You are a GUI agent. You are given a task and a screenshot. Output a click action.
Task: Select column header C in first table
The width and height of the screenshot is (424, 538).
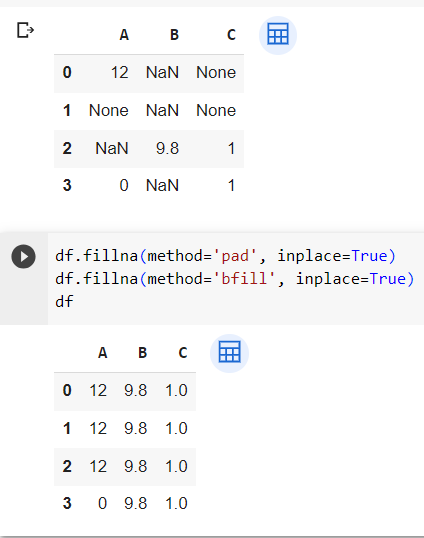point(232,35)
